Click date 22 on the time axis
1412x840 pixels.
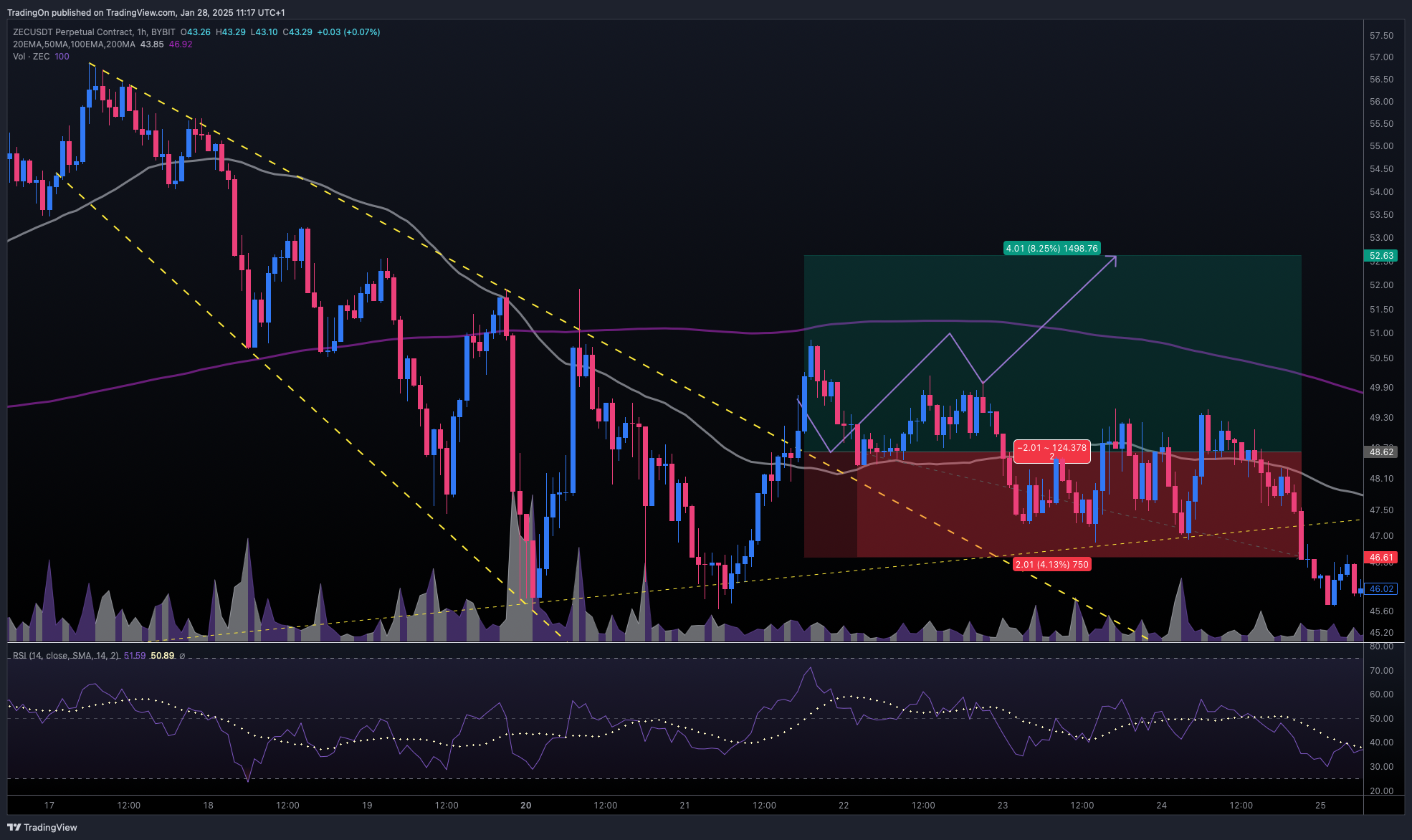(x=844, y=806)
